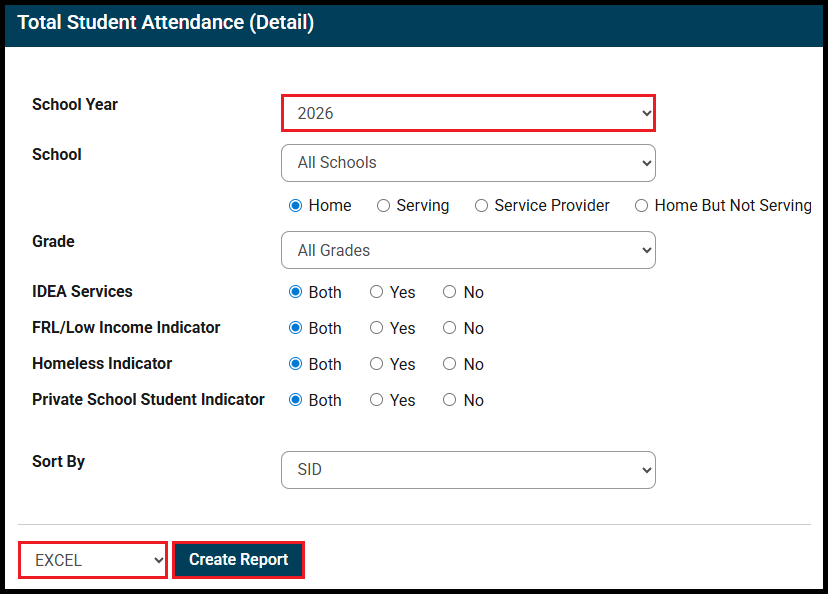
Task: Set FRL/Low Income Indicator to No
Action: 450,328
